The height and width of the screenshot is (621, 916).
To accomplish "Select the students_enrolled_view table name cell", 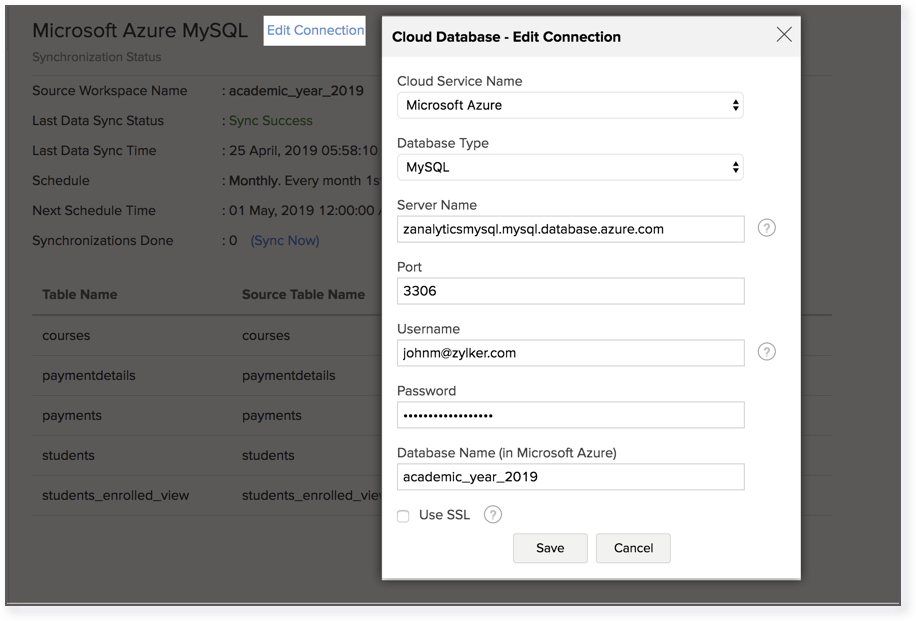I will tap(116, 495).
